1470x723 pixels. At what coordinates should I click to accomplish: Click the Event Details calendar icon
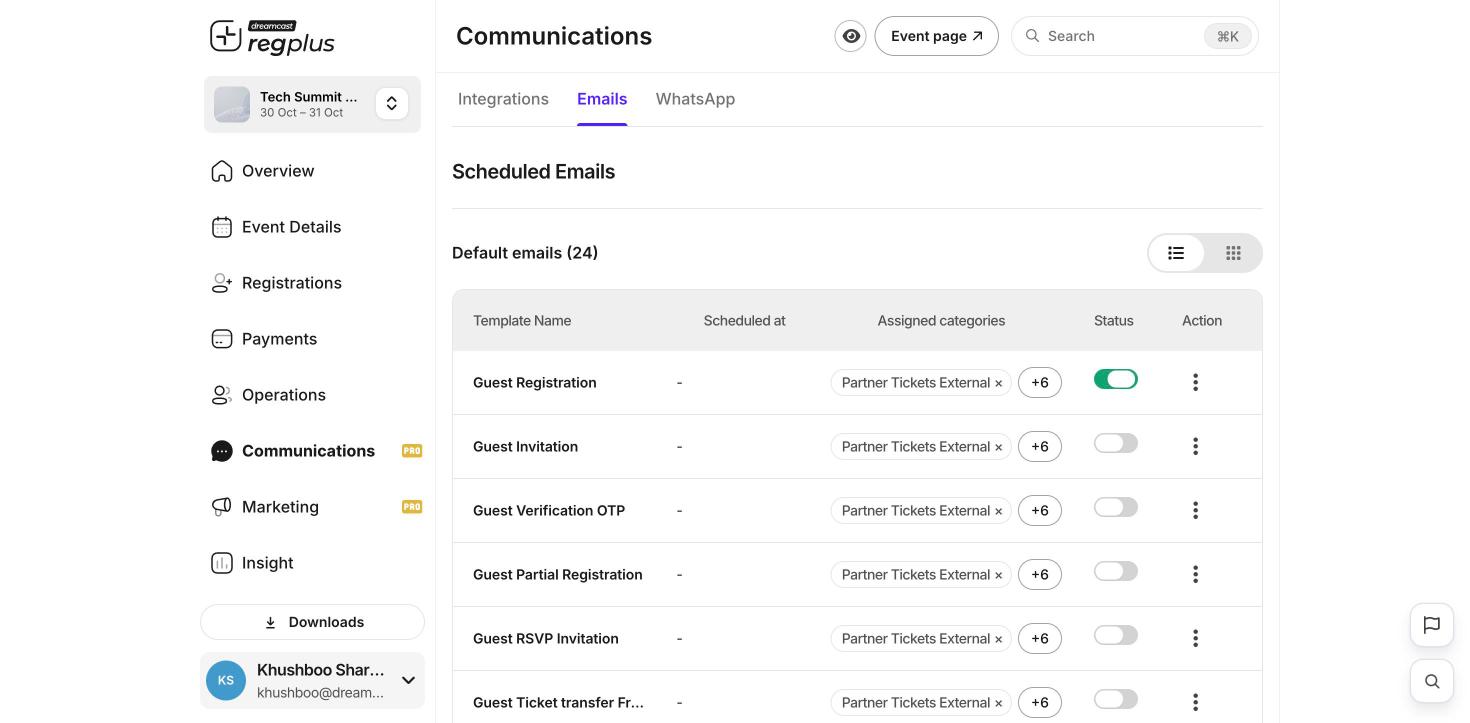(x=222, y=227)
